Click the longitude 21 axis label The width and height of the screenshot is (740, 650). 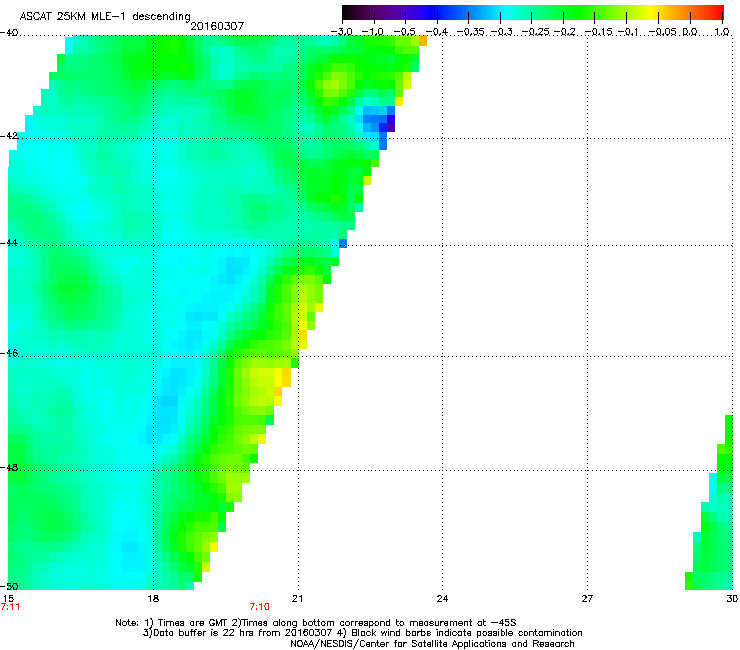pos(297,599)
